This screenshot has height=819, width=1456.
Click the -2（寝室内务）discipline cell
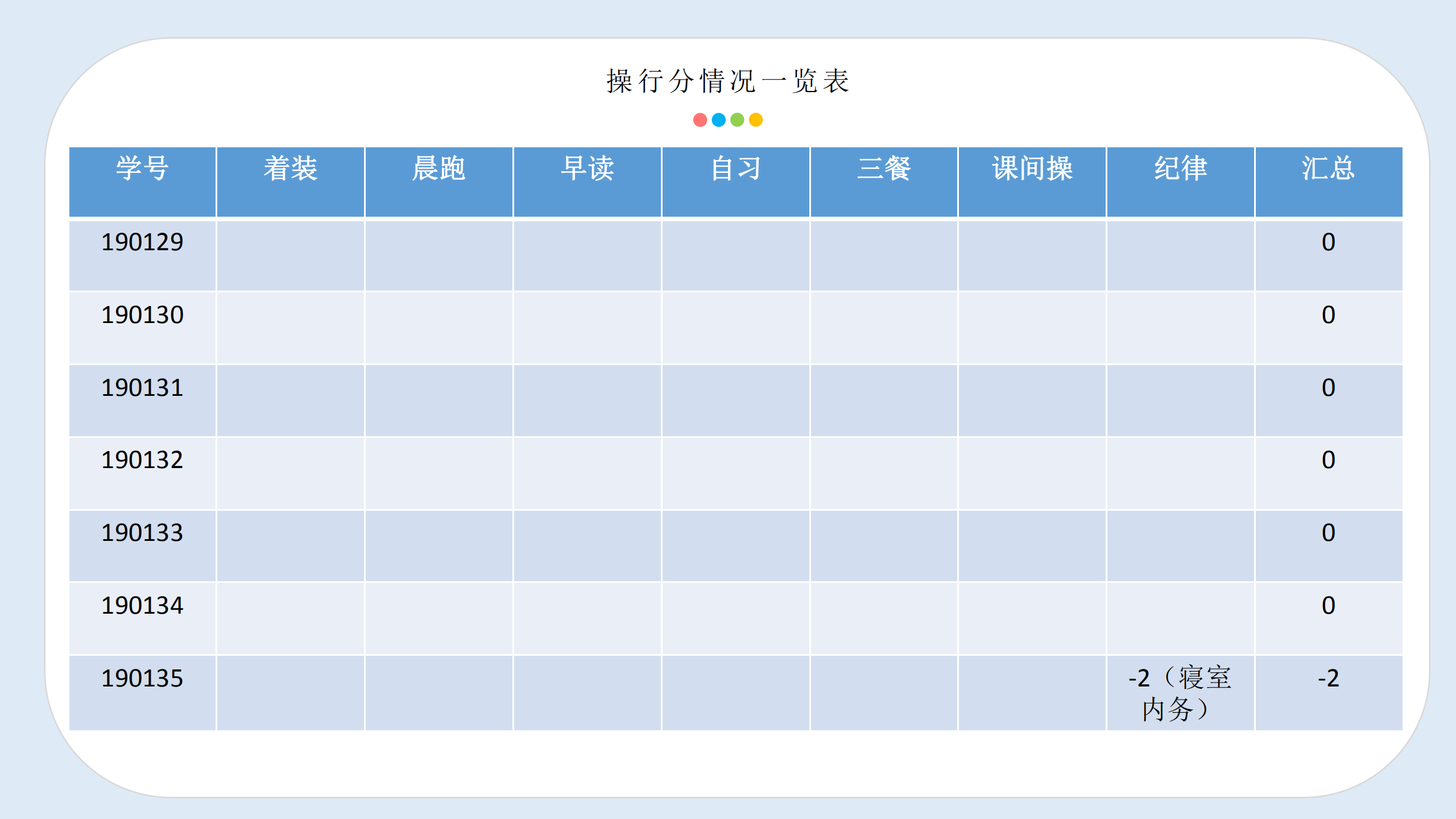click(1180, 693)
